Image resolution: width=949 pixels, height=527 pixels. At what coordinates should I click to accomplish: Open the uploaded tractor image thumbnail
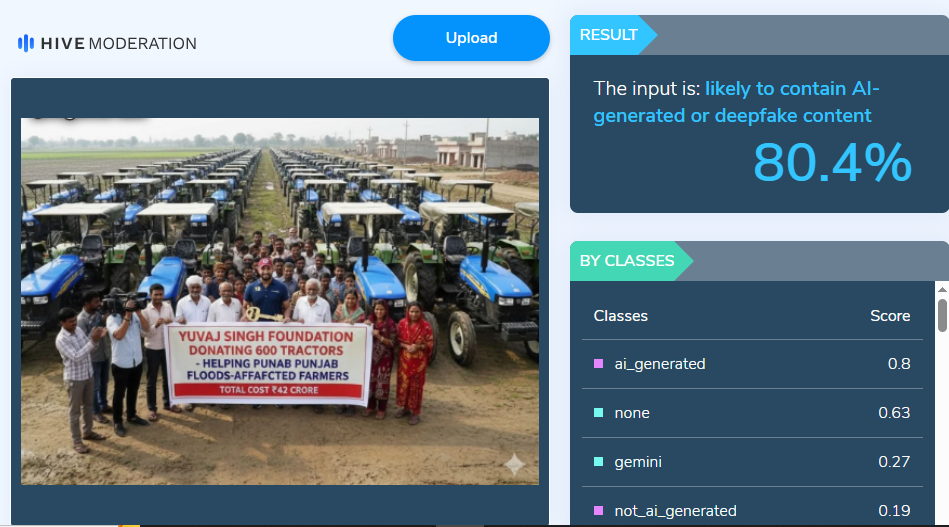(280, 301)
